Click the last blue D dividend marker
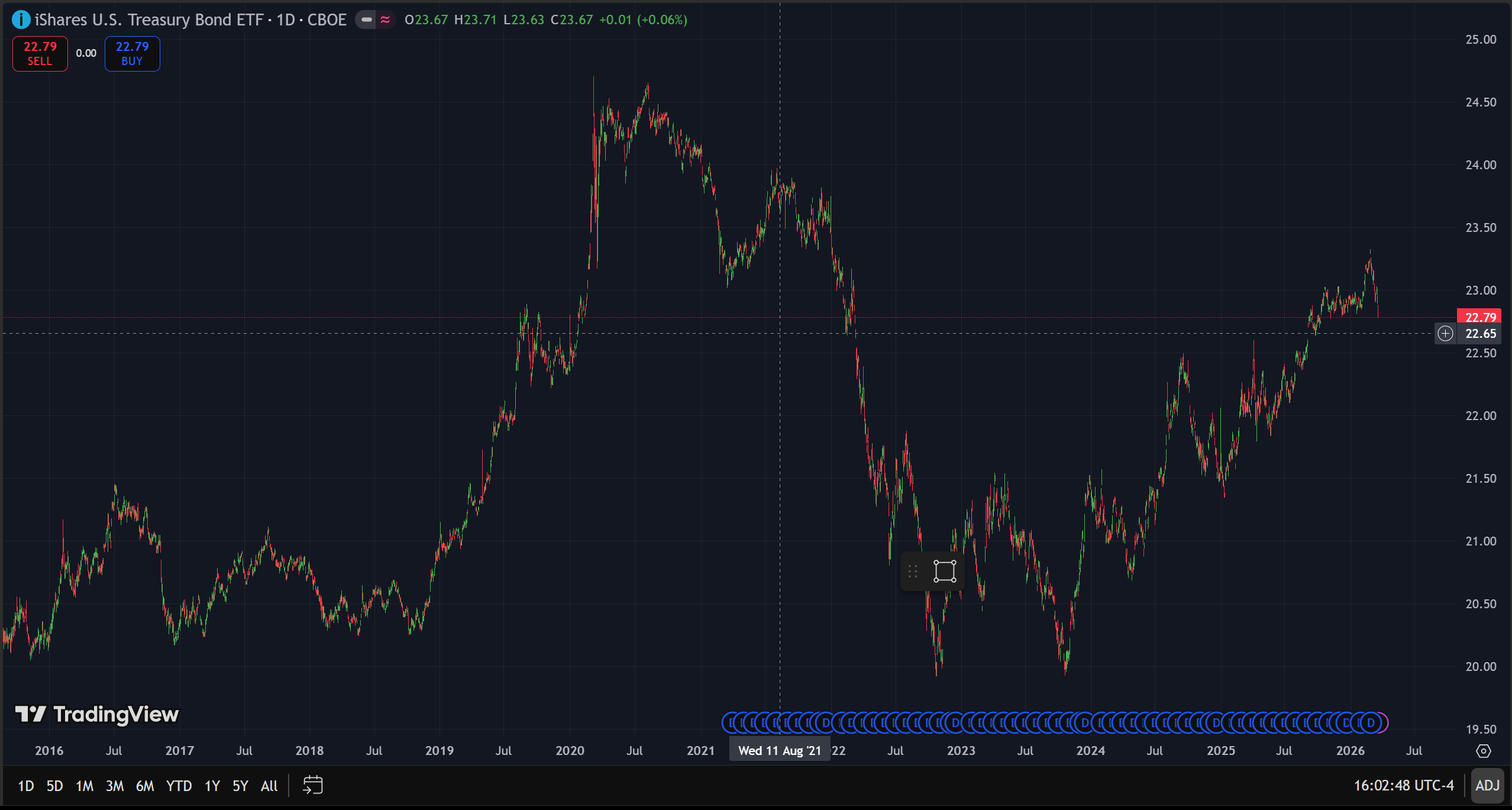This screenshot has width=1512, height=810. click(x=1370, y=722)
